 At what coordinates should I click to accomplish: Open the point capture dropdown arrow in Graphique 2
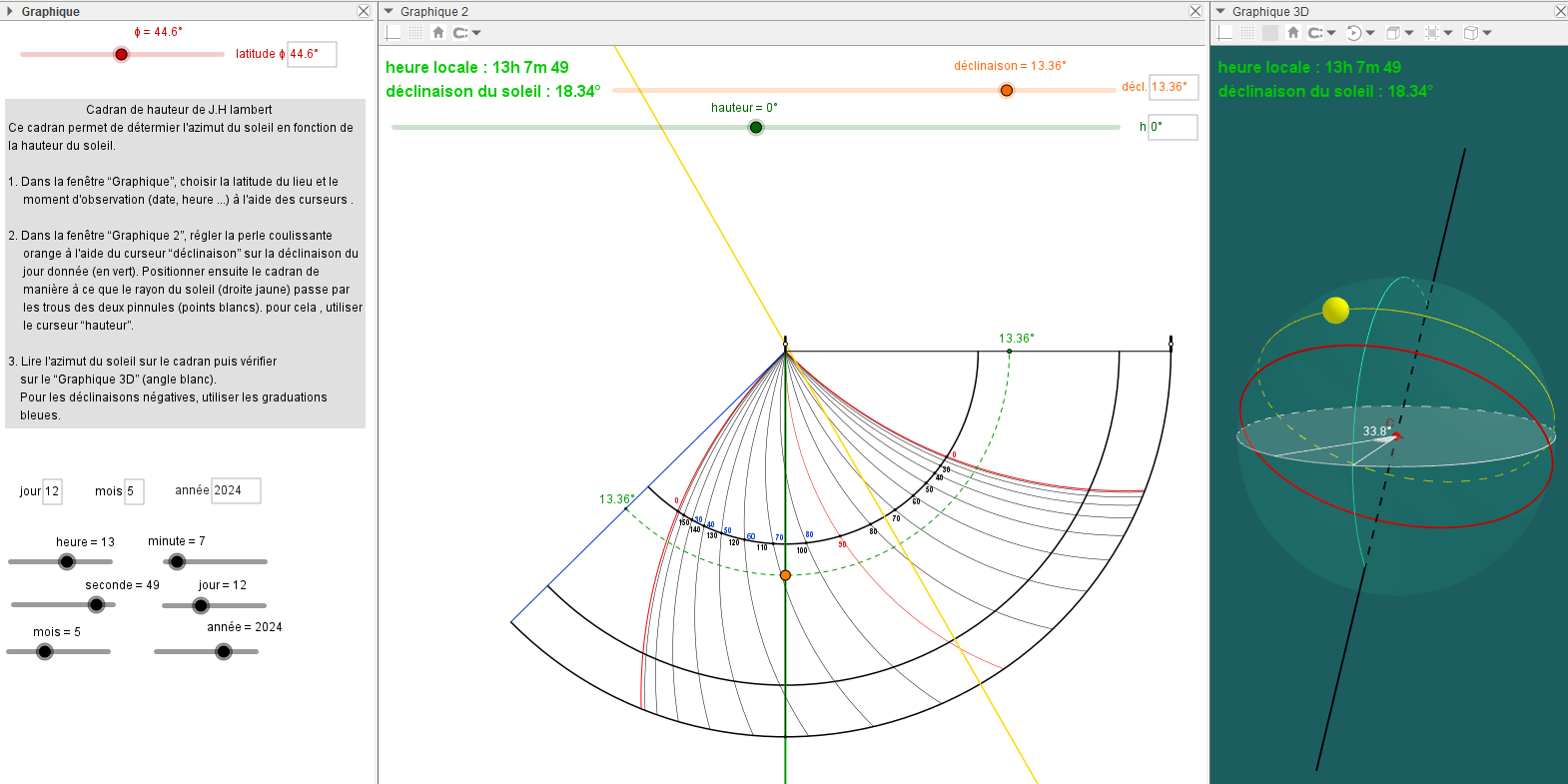[477, 33]
